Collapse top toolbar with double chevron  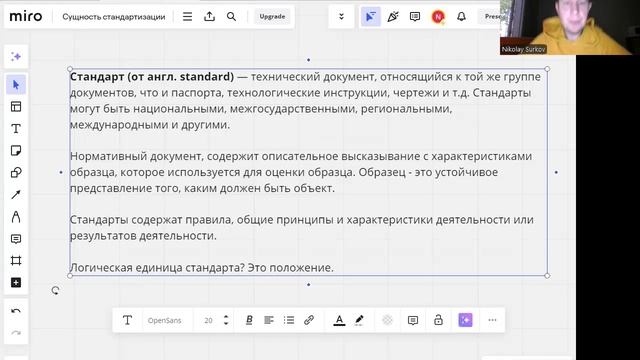tap(342, 17)
